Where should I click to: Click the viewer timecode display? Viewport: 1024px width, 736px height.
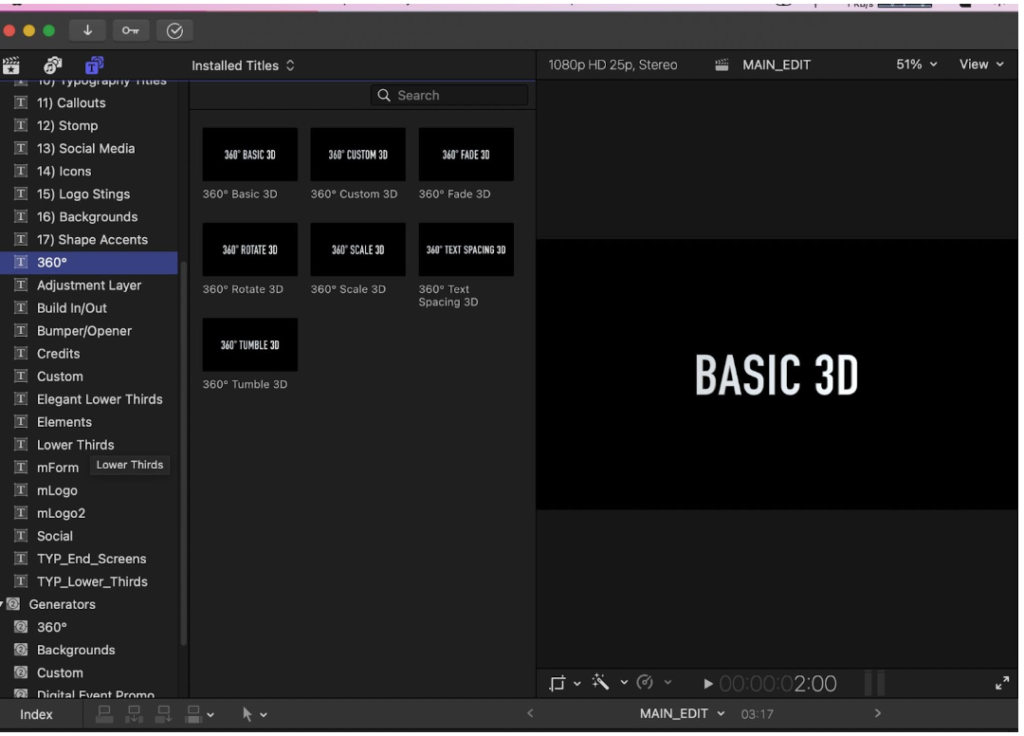pos(778,684)
